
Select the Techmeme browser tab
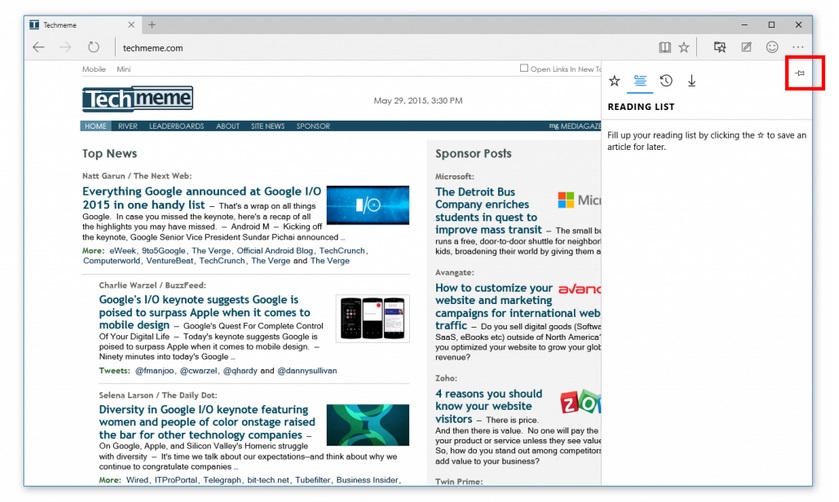tap(83, 25)
